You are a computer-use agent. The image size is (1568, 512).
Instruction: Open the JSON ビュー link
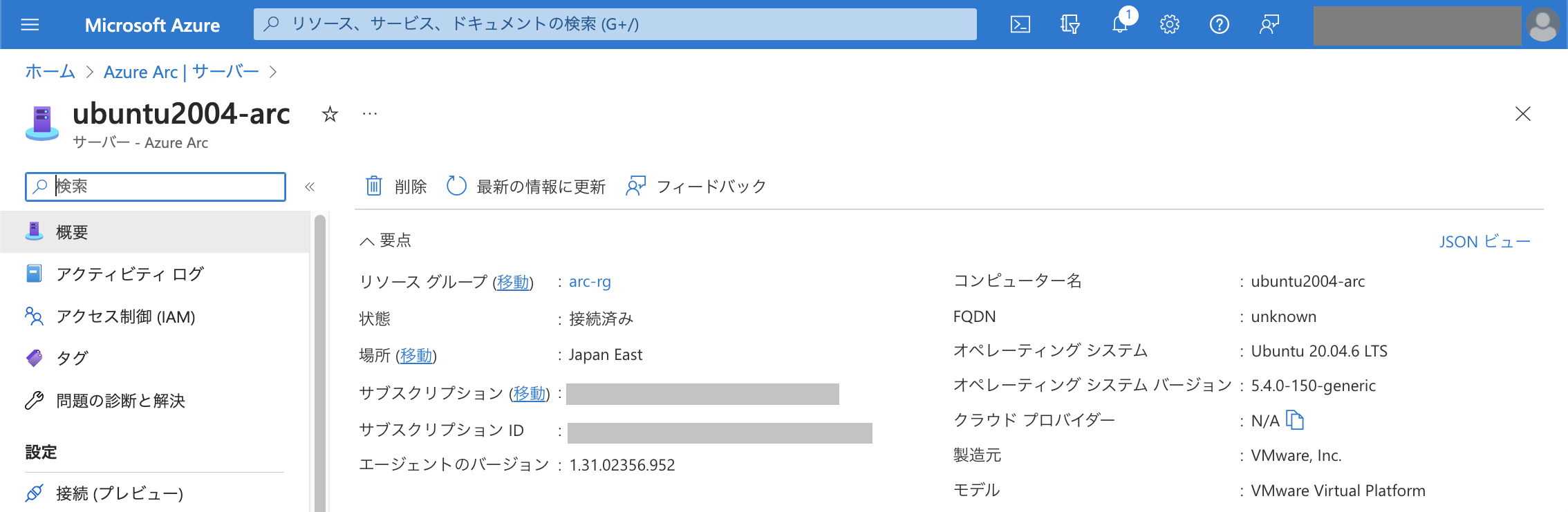(x=1485, y=242)
